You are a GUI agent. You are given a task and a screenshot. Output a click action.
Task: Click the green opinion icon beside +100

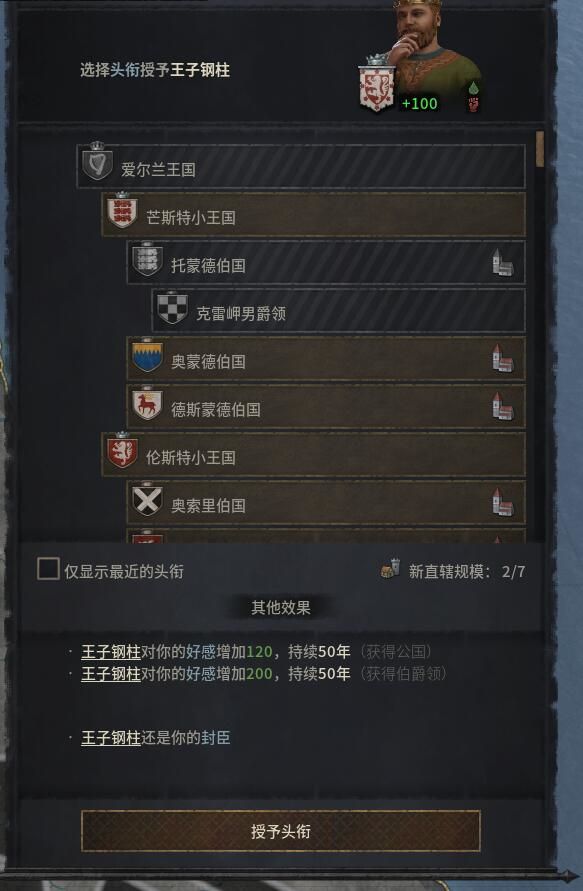(x=473, y=88)
